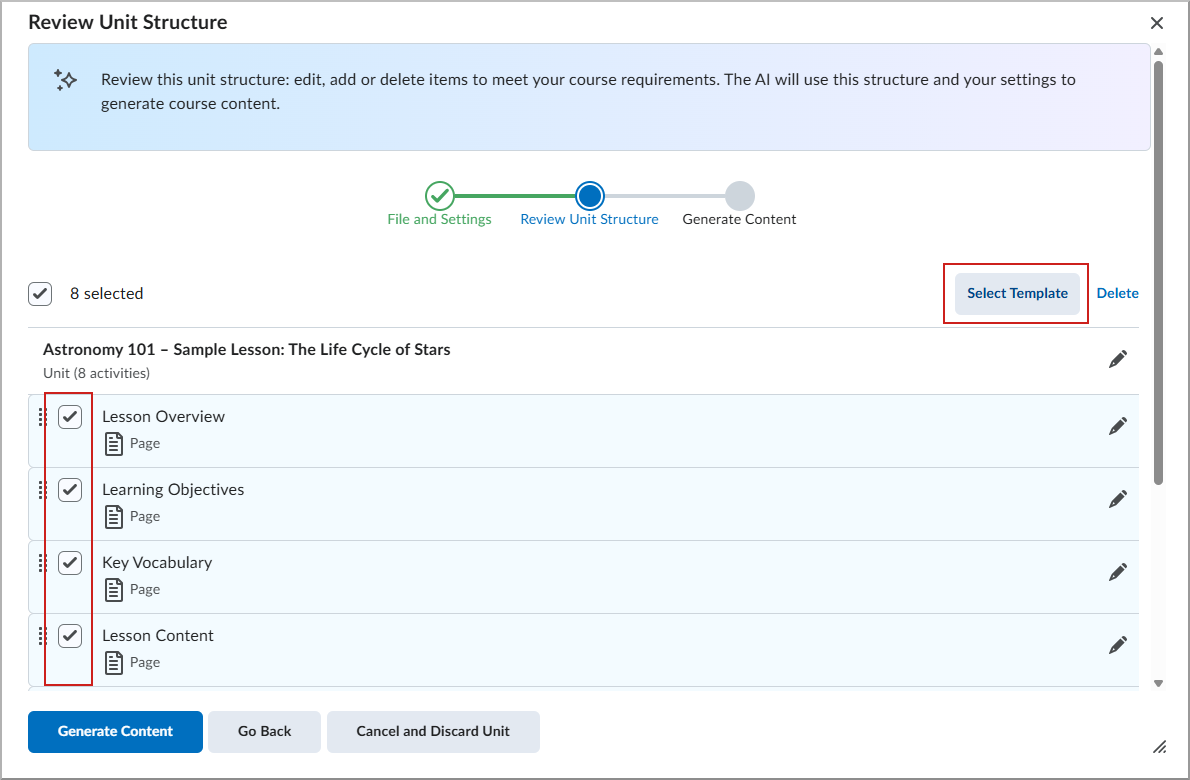
Task: Uncheck the Key Vocabulary checkbox
Action: pos(70,562)
